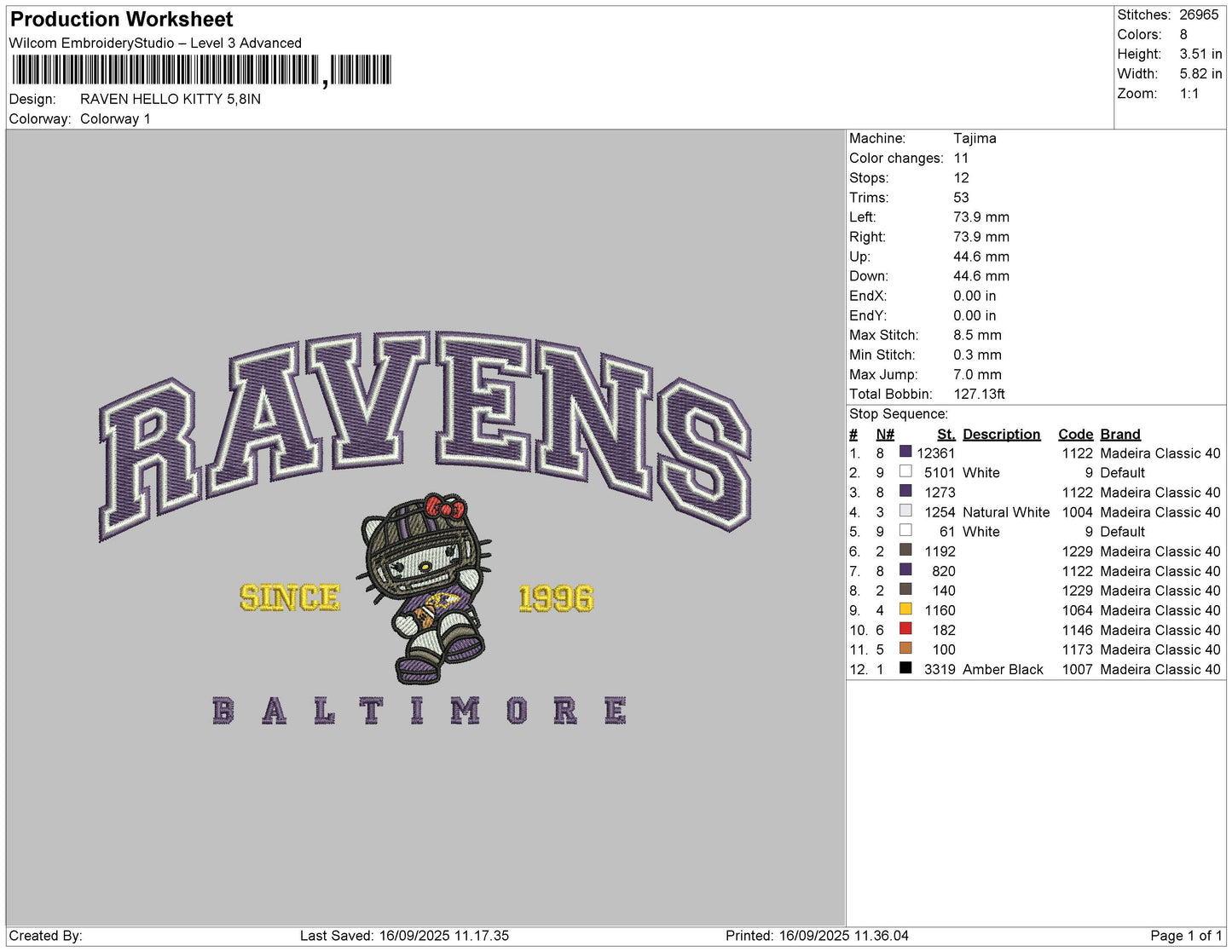Click the yellow 1996 text

coord(556,598)
